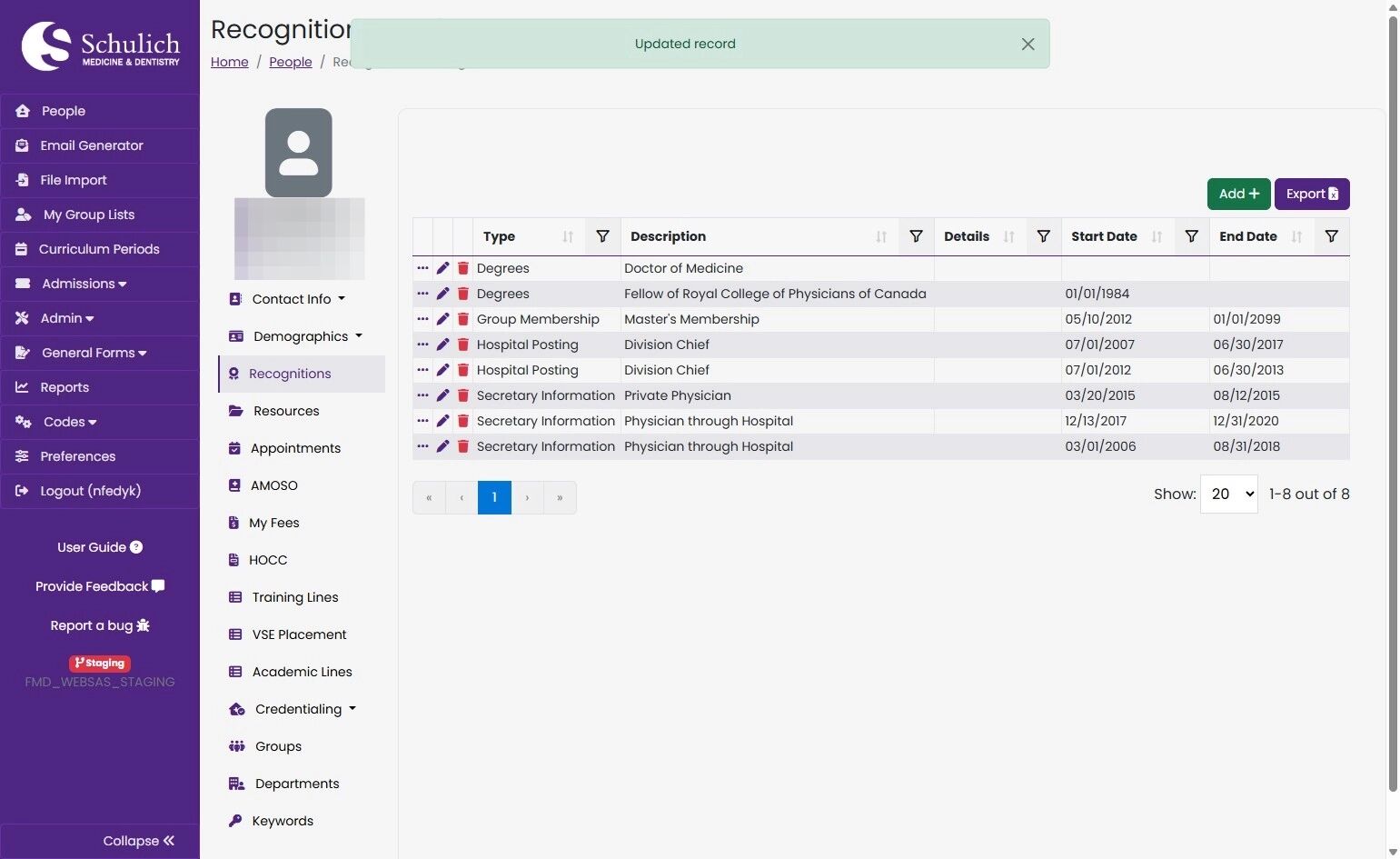The width and height of the screenshot is (1400, 859).
Task: Open more options for Master's Membership row
Action: point(422,319)
